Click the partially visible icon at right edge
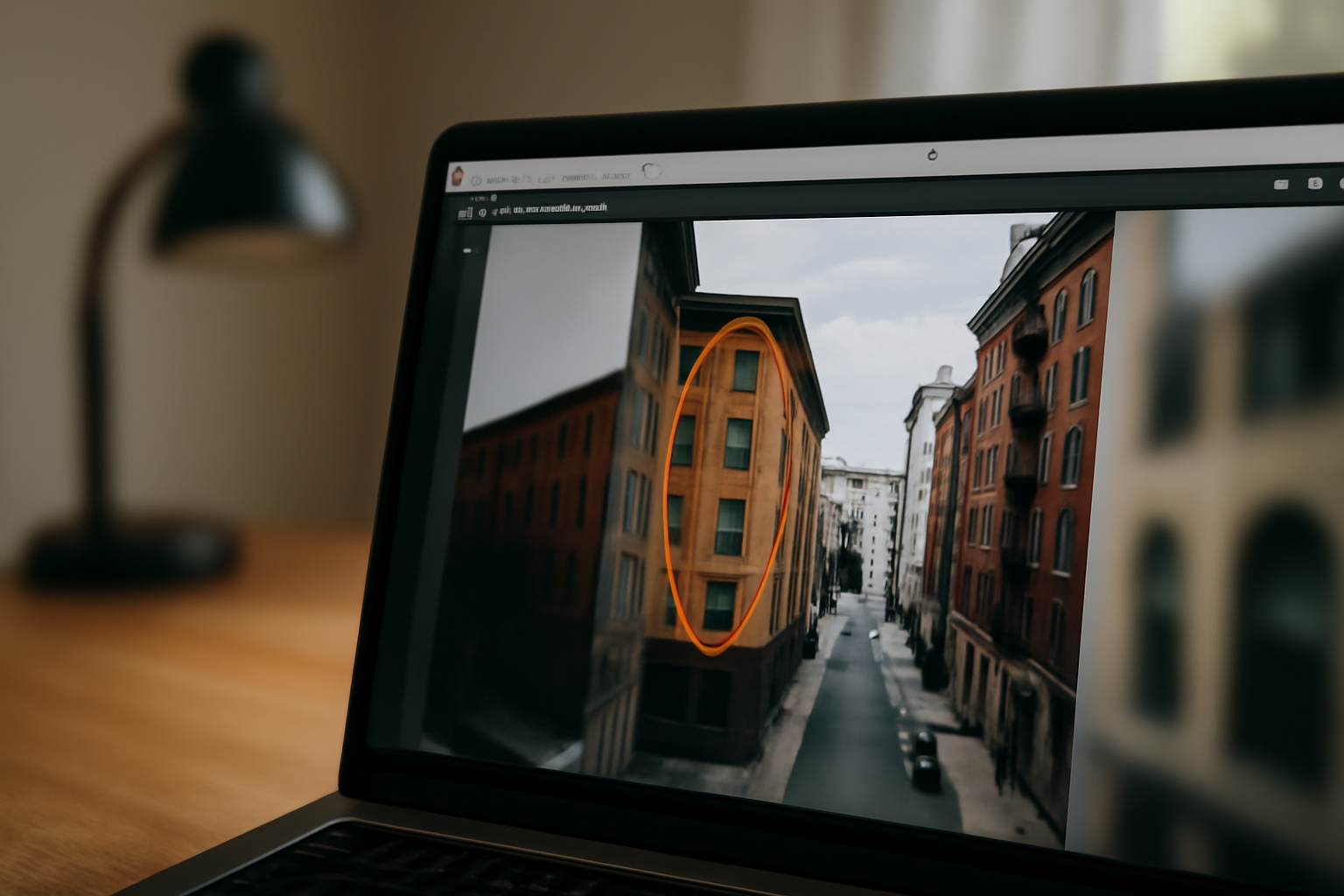This screenshot has height=896, width=1344. pos(1341,184)
